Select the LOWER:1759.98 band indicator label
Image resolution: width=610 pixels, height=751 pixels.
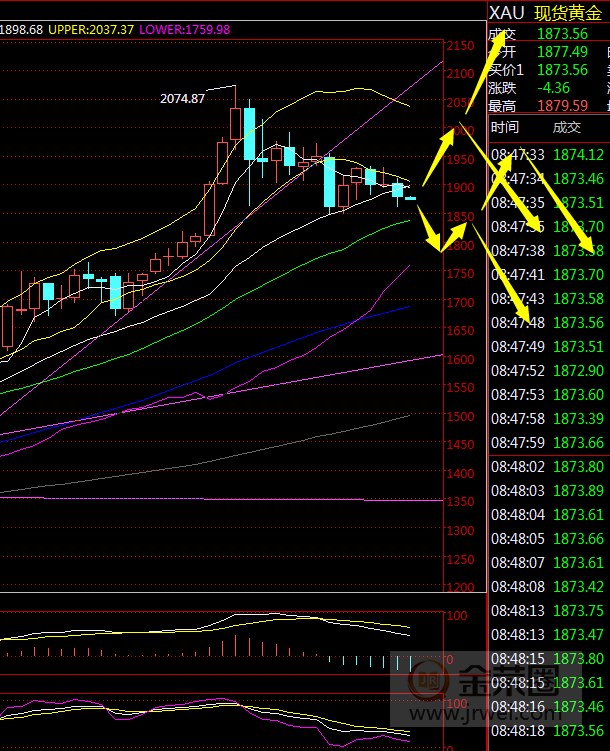pyautogui.click(x=184, y=30)
